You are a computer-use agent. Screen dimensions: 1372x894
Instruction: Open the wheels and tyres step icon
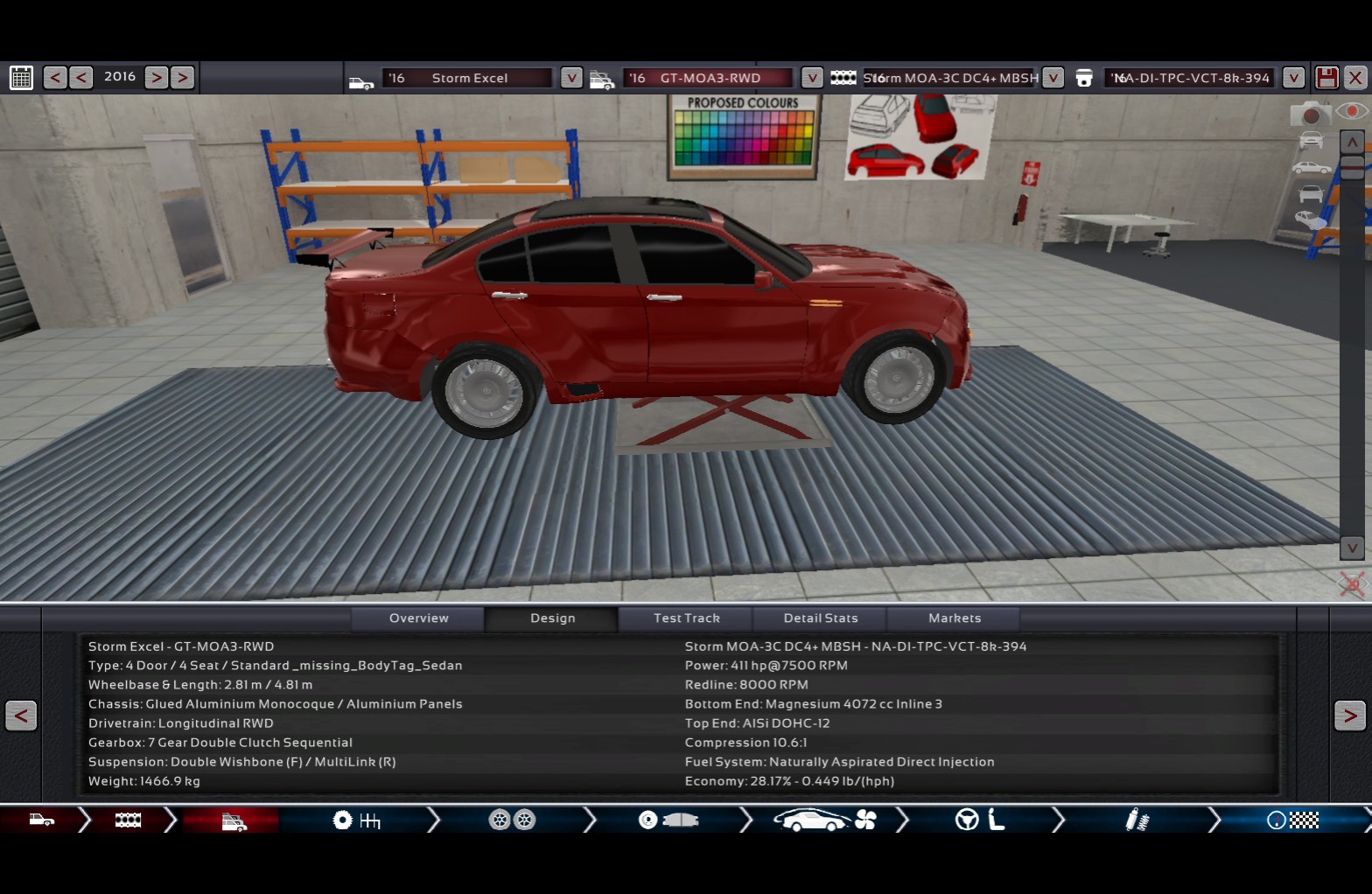click(512, 821)
